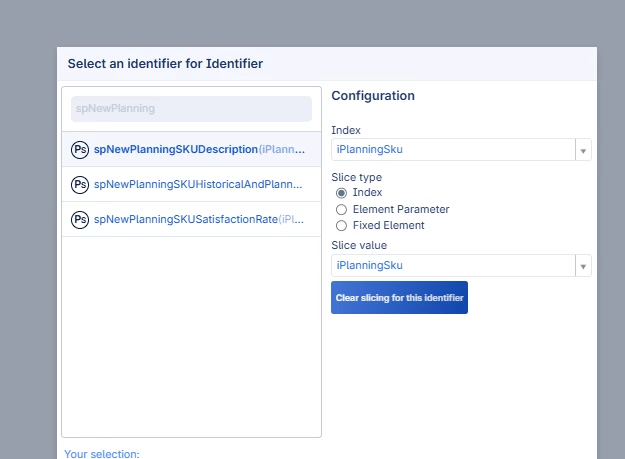Click the Your selection label
The height and width of the screenshot is (459, 625).
pyautogui.click(x=102, y=454)
